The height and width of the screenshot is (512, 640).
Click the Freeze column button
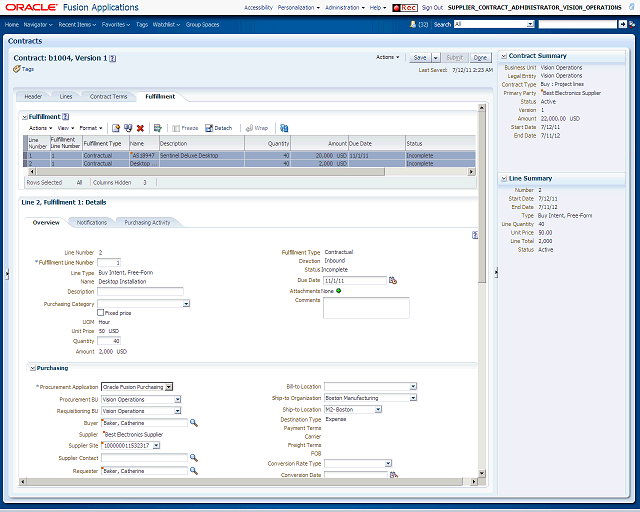tap(185, 128)
